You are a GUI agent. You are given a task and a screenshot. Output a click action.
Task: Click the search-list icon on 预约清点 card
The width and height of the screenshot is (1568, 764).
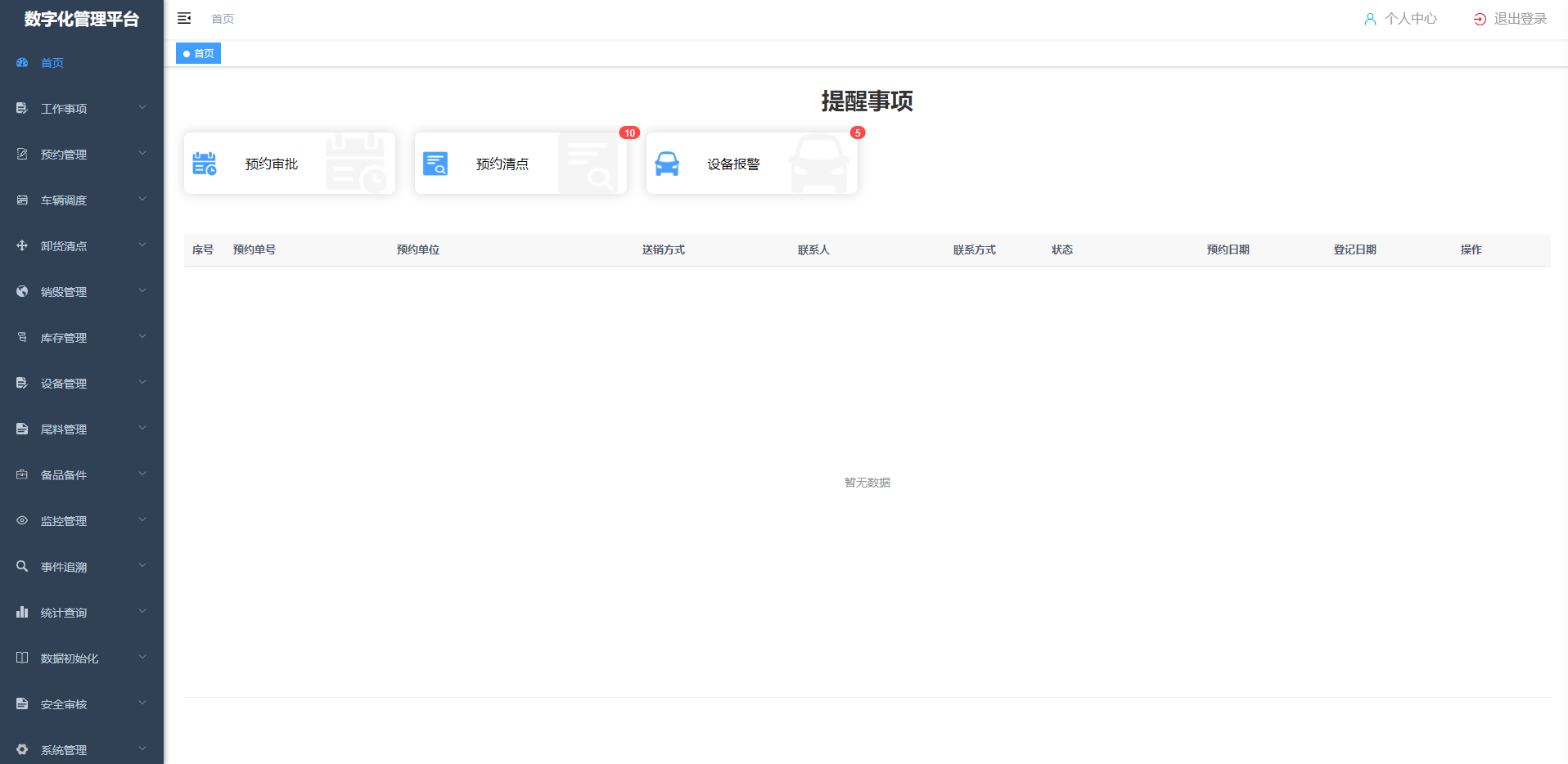435,164
